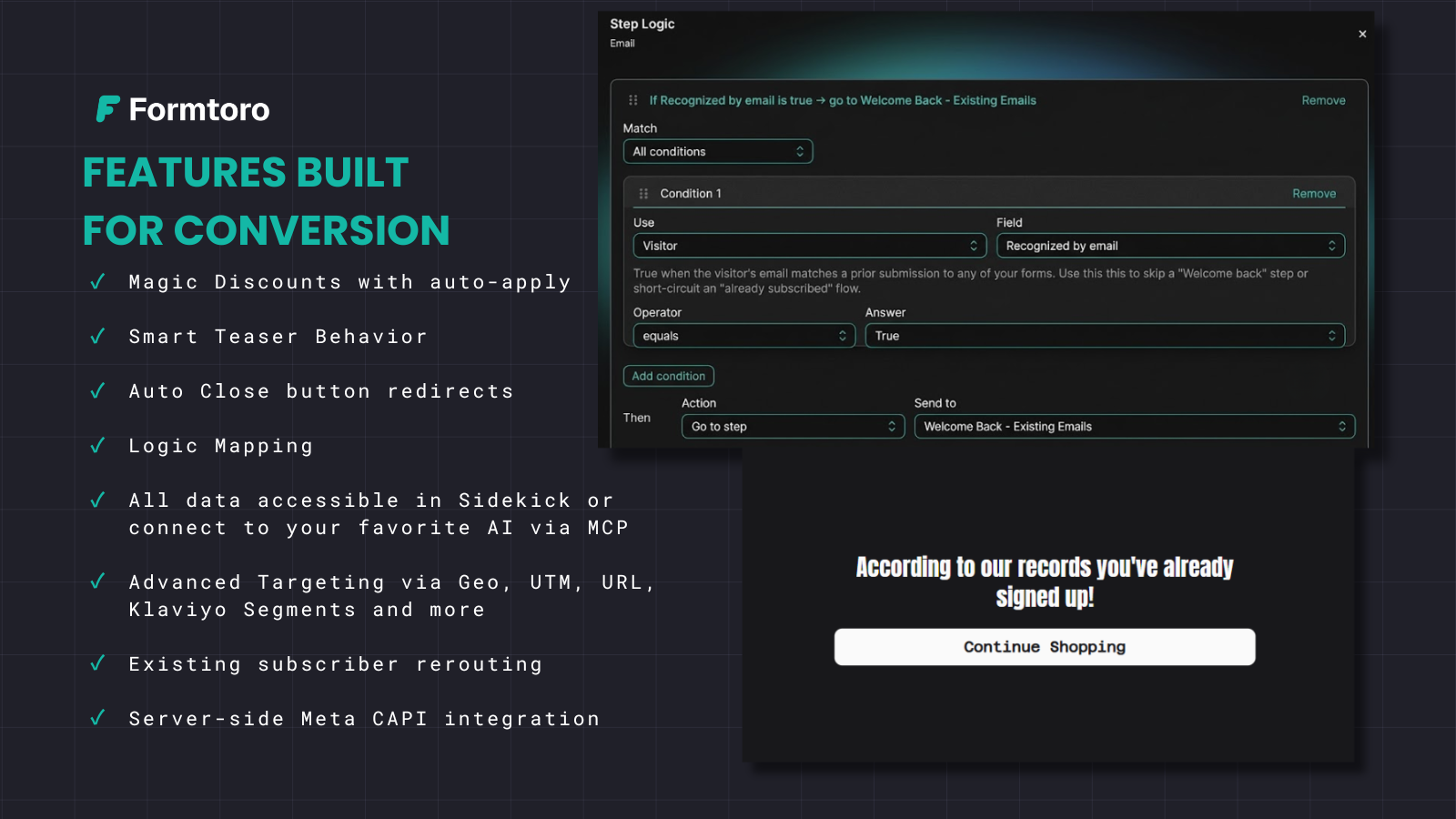
Task: Click the Condition 1 drag handle
Action: tap(643, 194)
